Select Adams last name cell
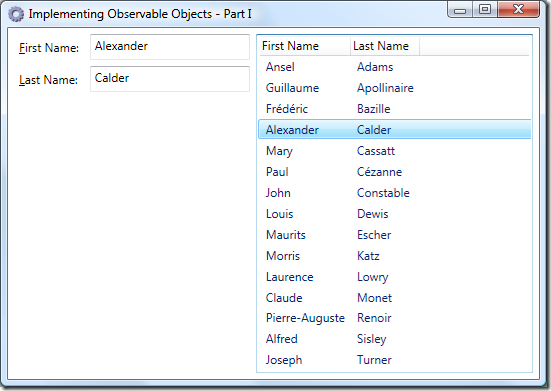The width and height of the screenshot is (551, 391). click(375, 67)
